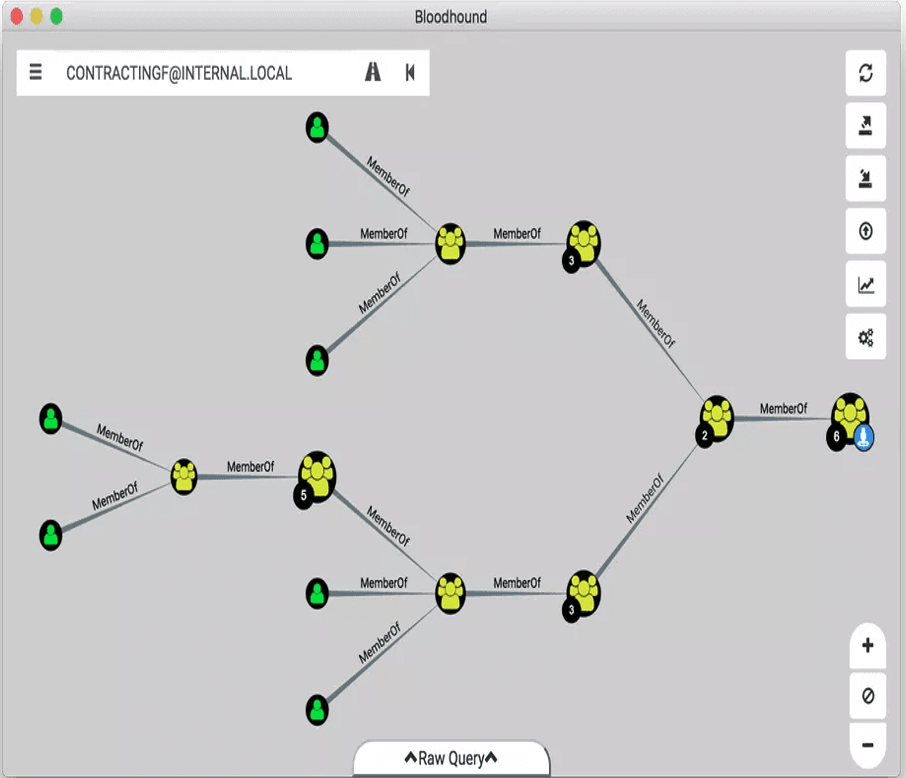906x778 pixels.
Task: Select the group node labeled 2
Action: pyautogui.click(x=717, y=415)
